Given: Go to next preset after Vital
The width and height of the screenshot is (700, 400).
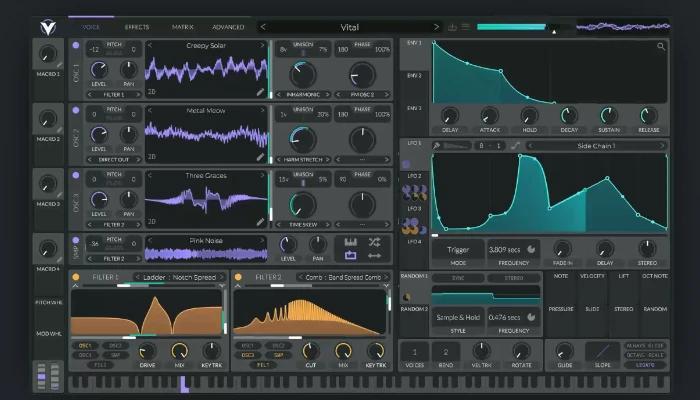Looking at the screenshot, I should (x=436, y=27).
